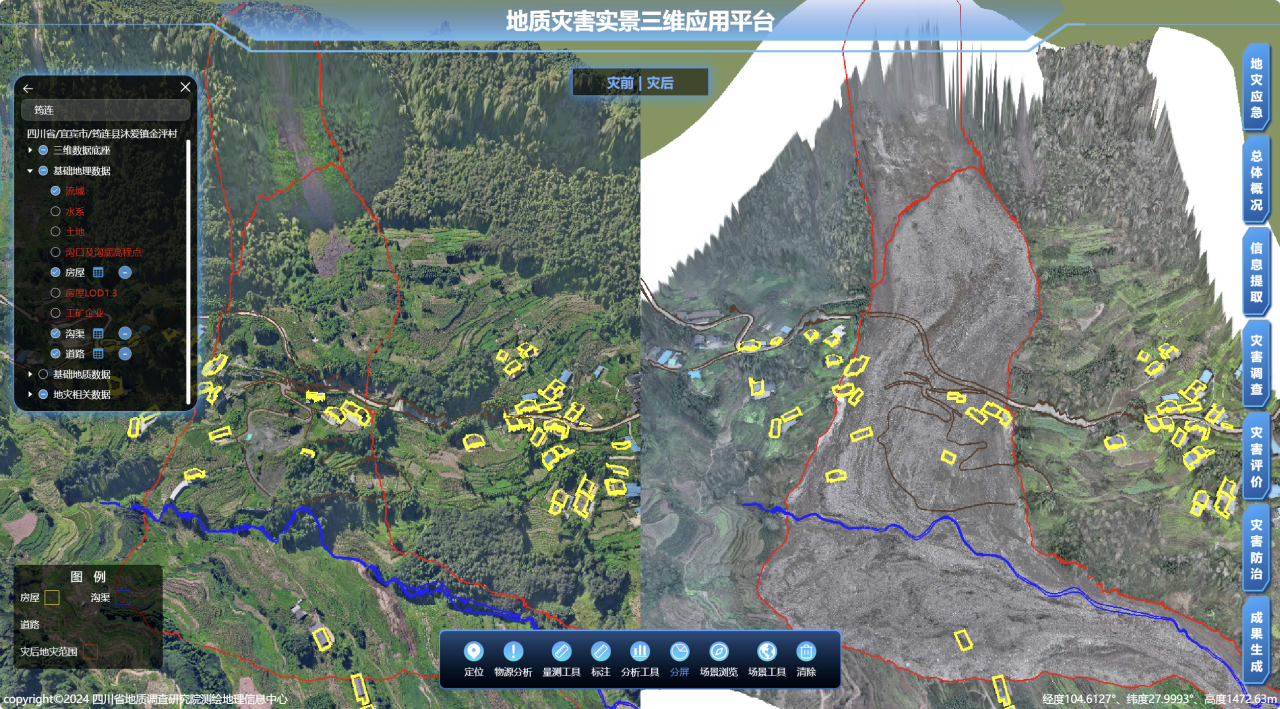
Task: Enable the 工矿企业 layer checkbox
Action: [56, 313]
